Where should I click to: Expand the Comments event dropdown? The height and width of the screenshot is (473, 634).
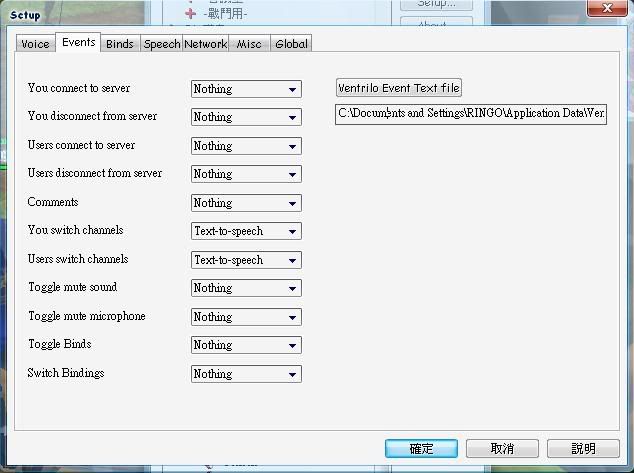(246, 203)
